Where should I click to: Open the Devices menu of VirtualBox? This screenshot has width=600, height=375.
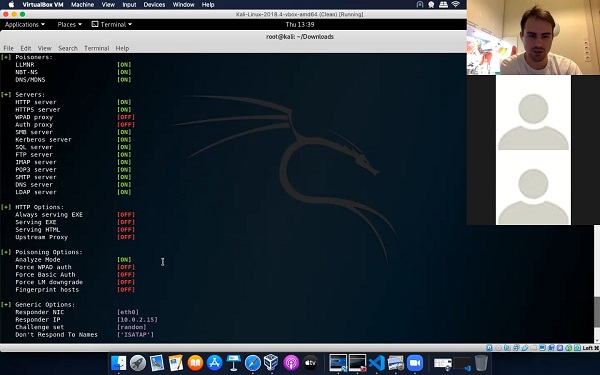(154, 5)
